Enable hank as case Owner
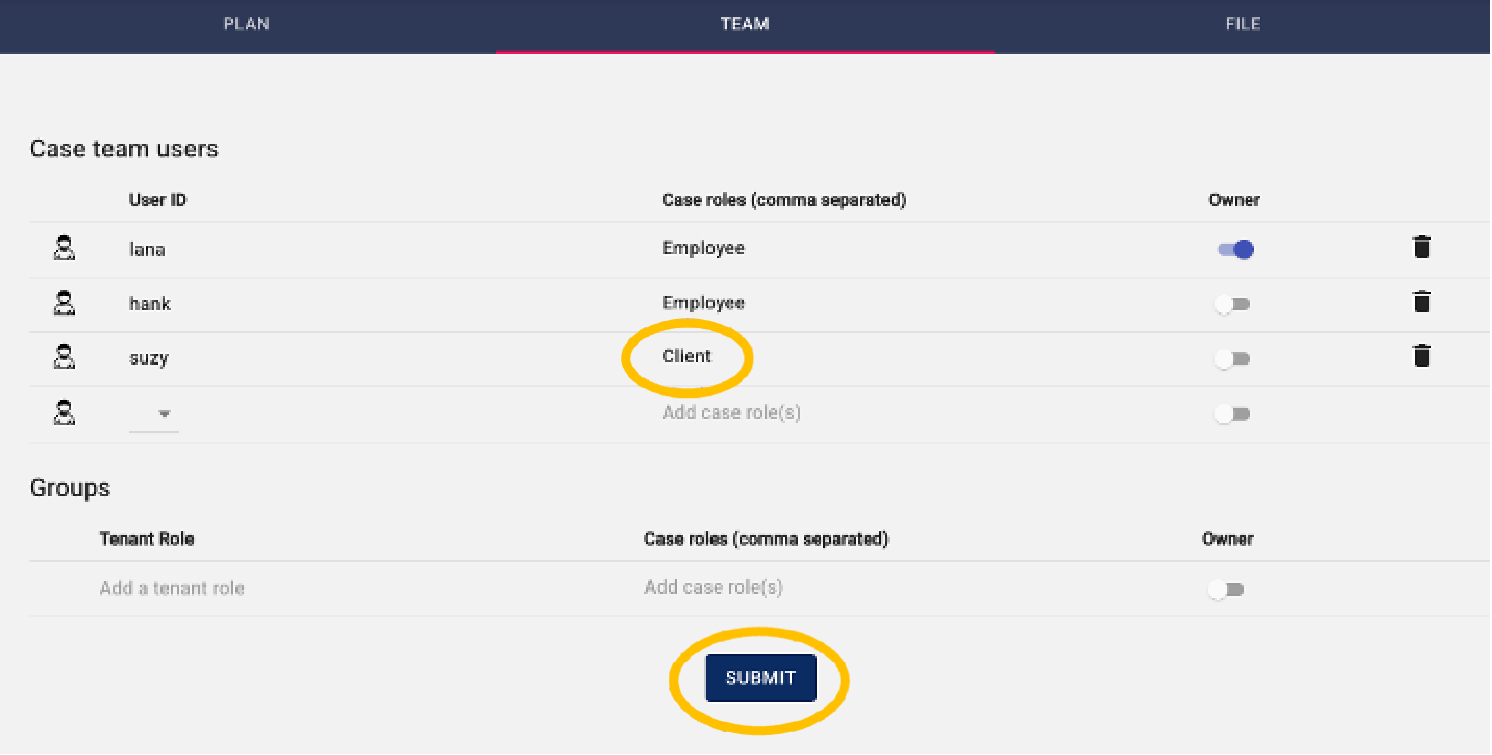The width and height of the screenshot is (1492, 755). [1232, 303]
